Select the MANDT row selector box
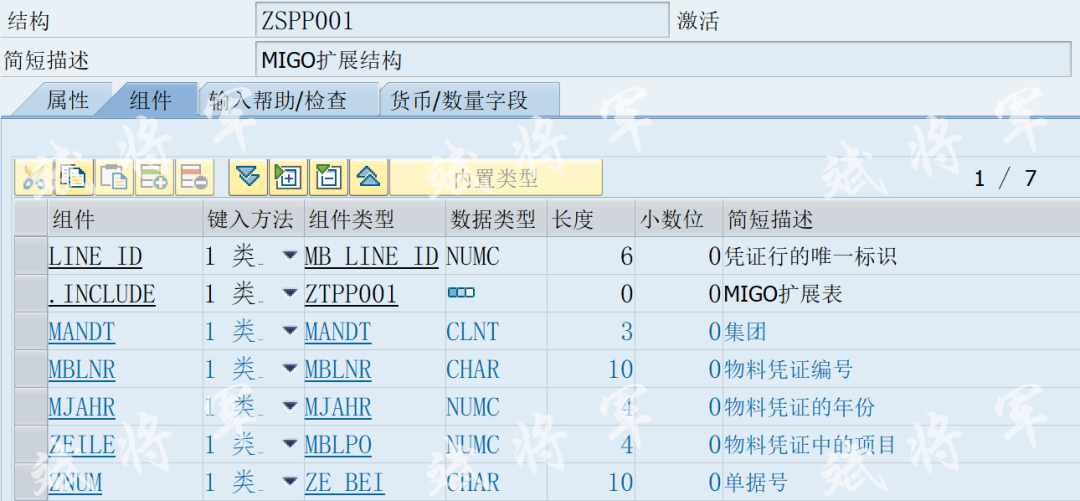Viewport: 1080px width, 501px height. point(30,332)
